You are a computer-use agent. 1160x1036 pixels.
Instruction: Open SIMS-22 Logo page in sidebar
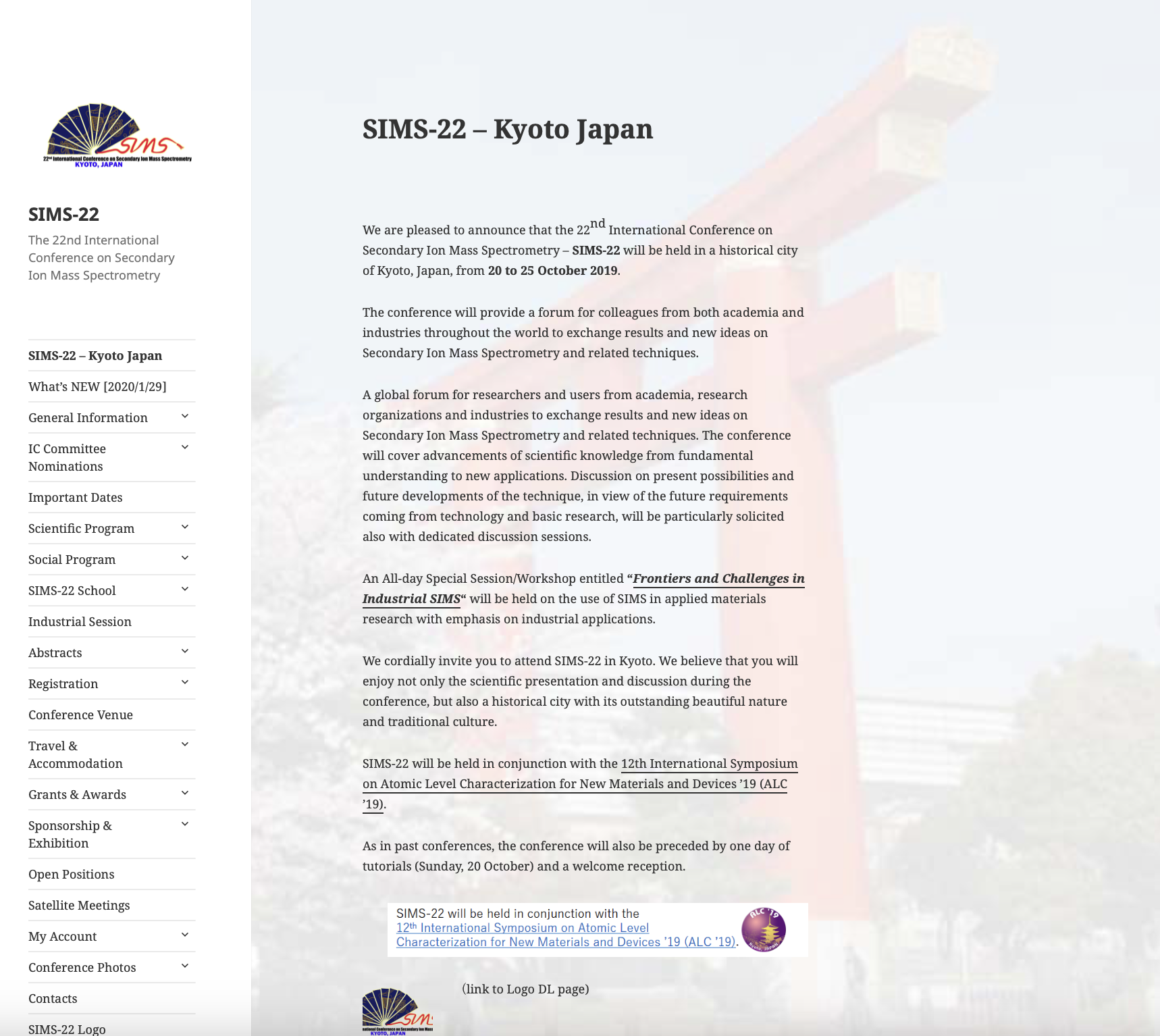click(x=67, y=1029)
